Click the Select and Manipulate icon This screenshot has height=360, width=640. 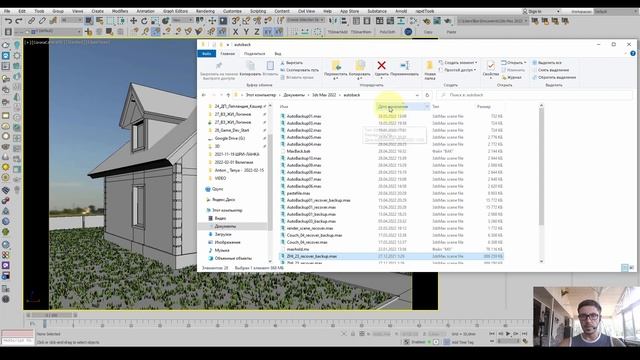[212, 21]
